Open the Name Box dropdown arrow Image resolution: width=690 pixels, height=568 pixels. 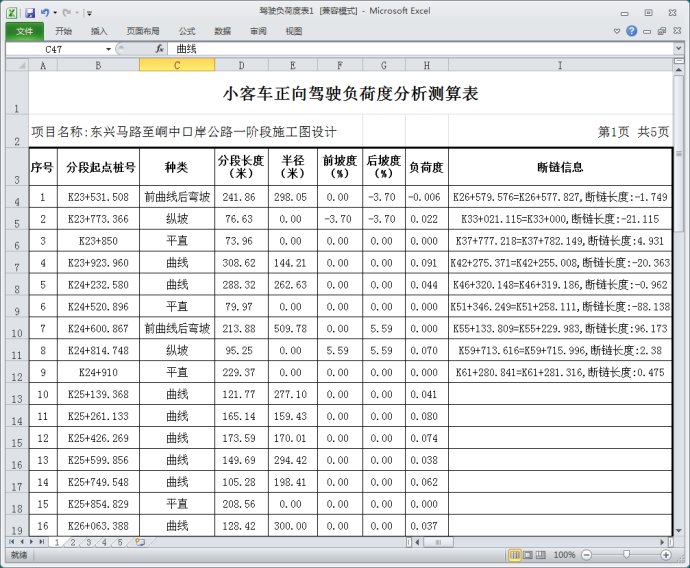[x=108, y=48]
